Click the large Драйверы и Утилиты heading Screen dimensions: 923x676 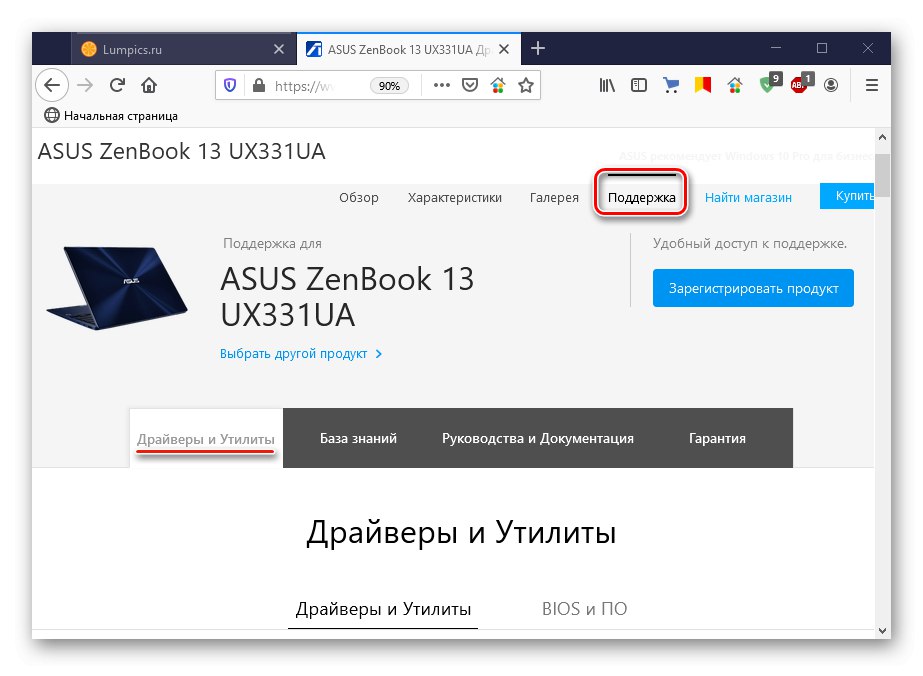[461, 532]
